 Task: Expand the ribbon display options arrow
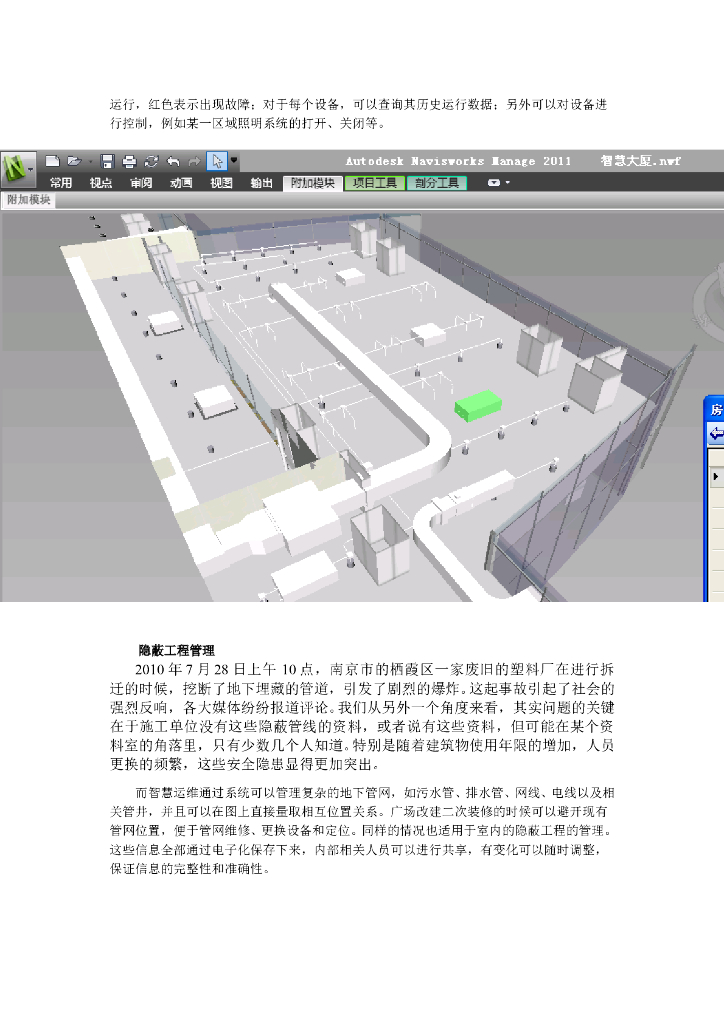pyautogui.click(x=508, y=183)
